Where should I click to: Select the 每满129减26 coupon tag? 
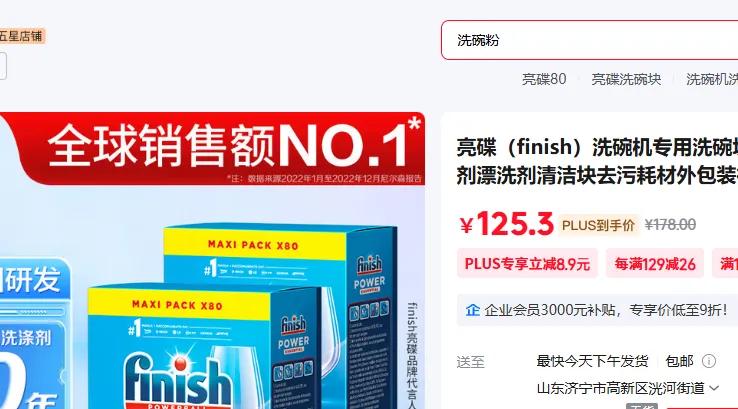coord(655,264)
